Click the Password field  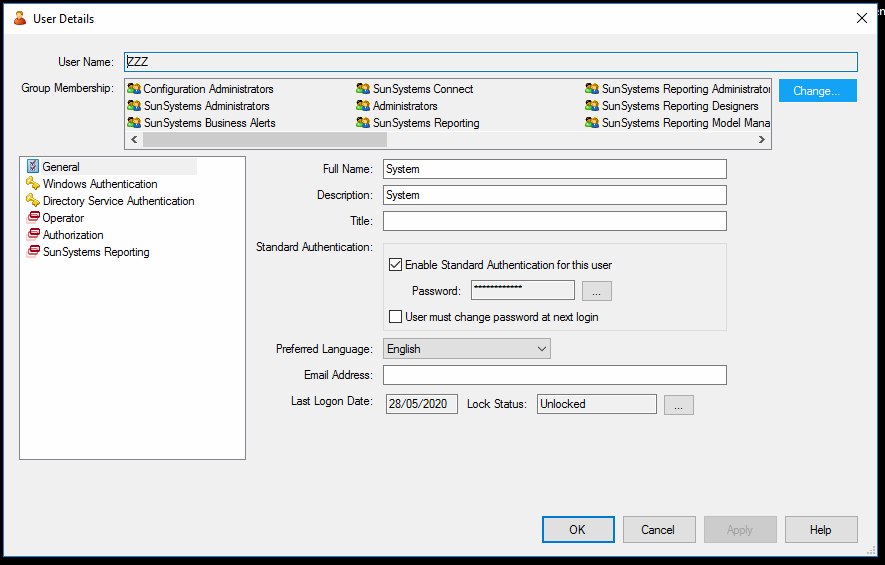pyautogui.click(x=523, y=290)
